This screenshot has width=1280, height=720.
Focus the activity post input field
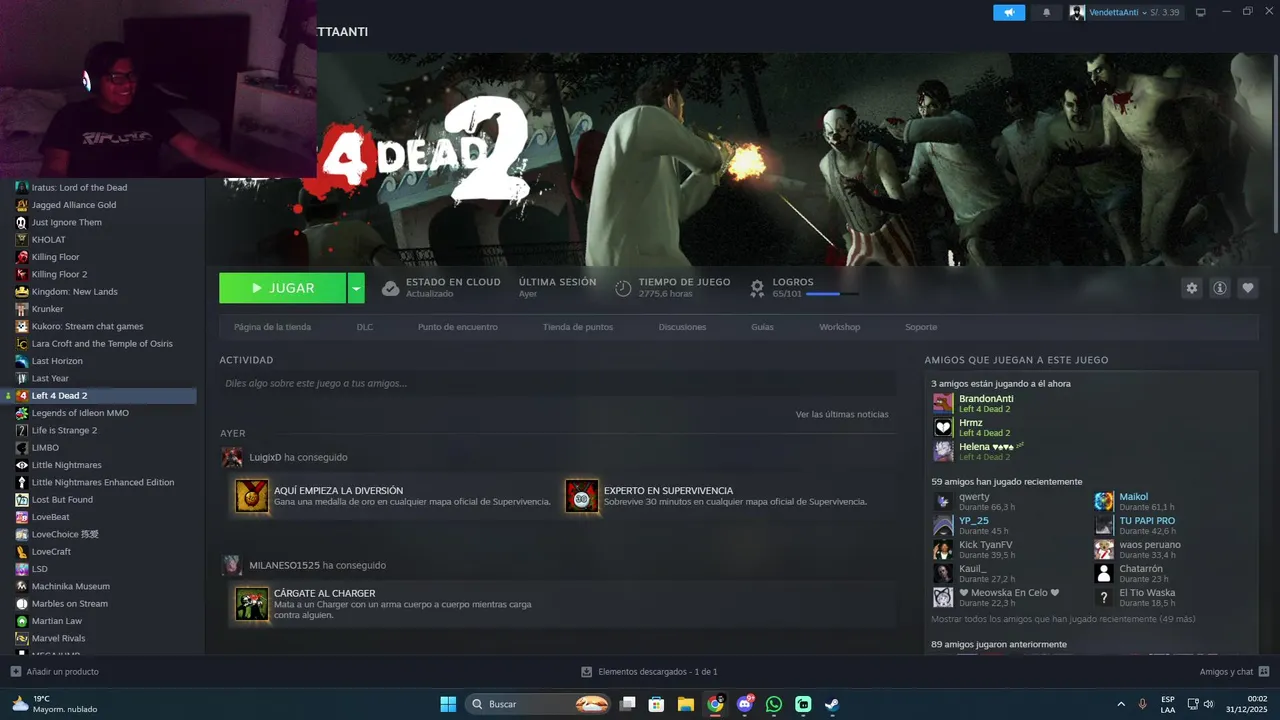(558, 383)
